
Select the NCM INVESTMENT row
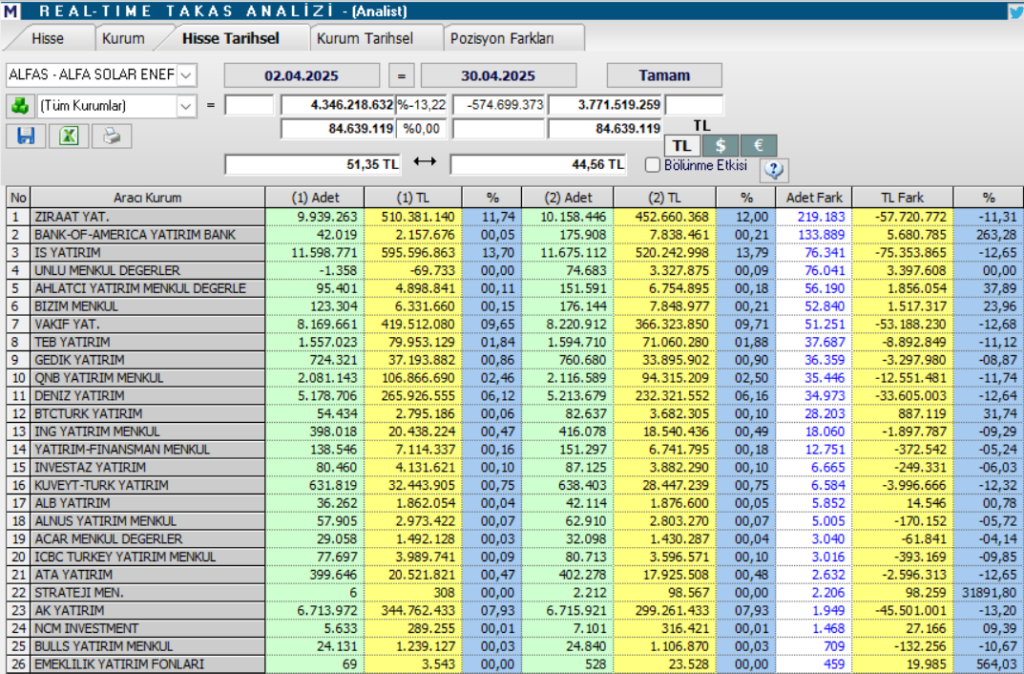coord(515,628)
